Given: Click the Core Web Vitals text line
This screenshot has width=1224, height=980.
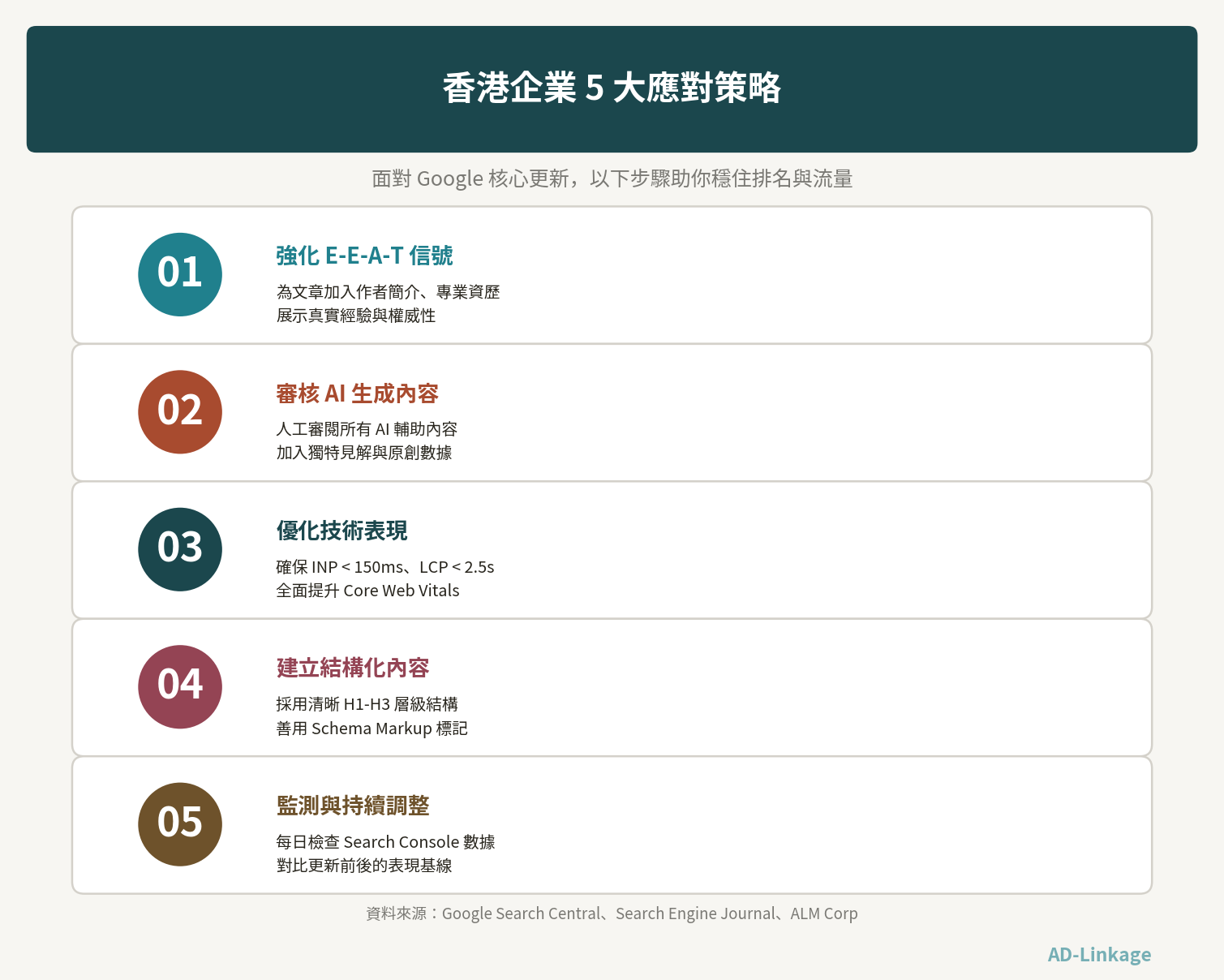Looking at the screenshot, I should tap(367, 591).
